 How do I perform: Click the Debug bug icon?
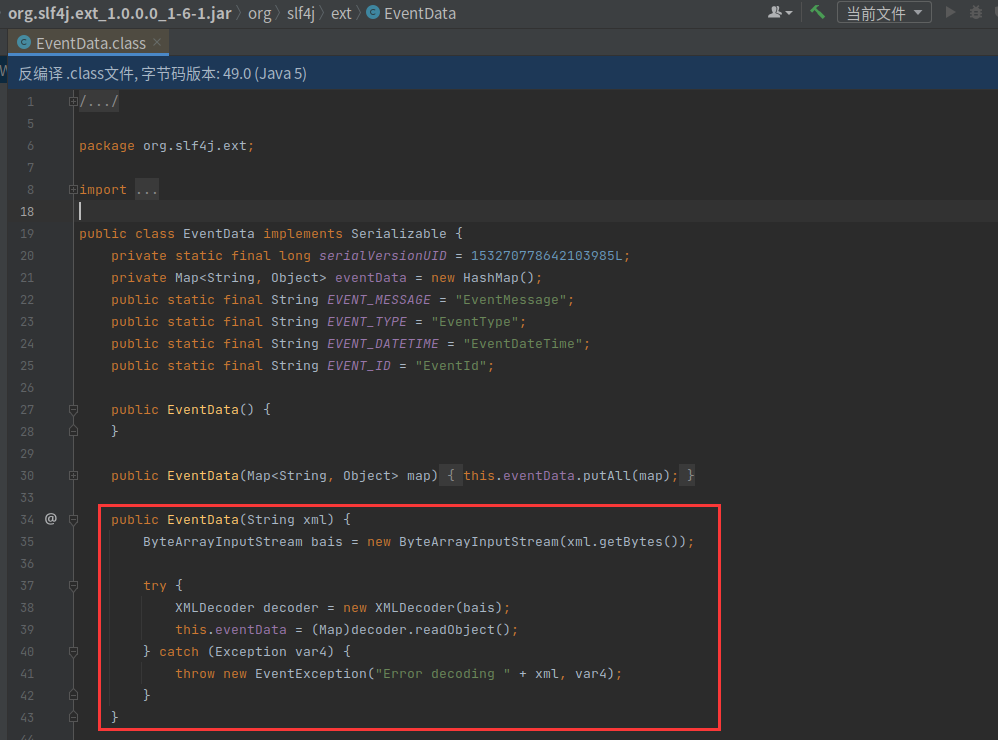tap(976, 12)
